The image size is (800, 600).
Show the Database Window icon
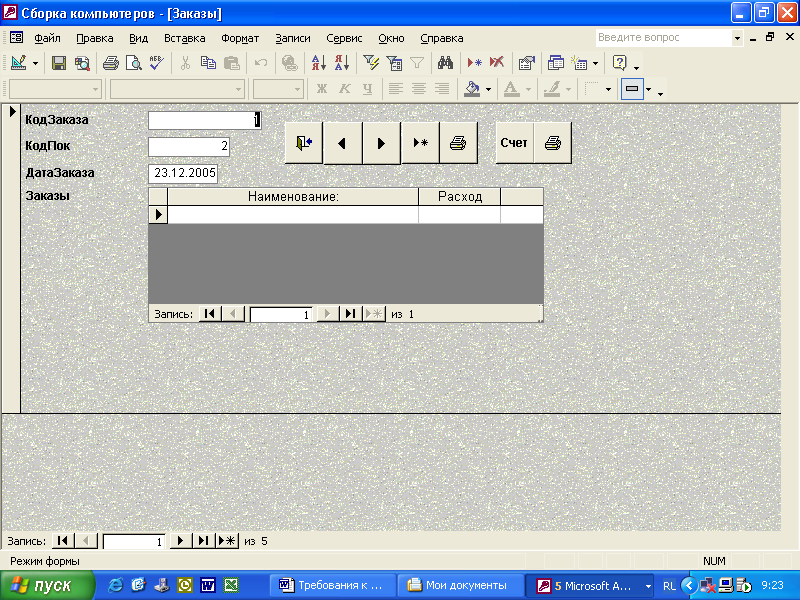[x=555, y=63]
